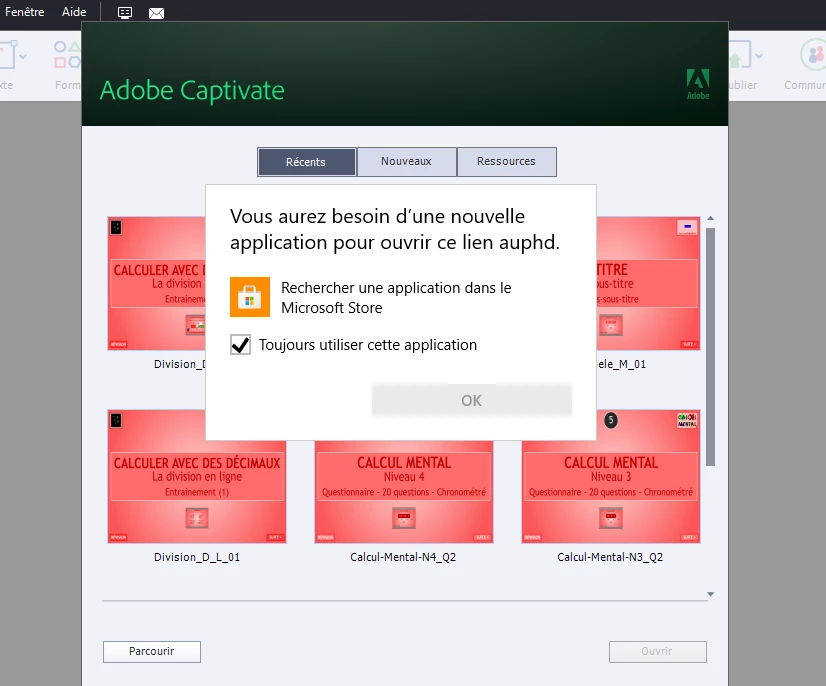Open the Aide menu

coord(74,12)
